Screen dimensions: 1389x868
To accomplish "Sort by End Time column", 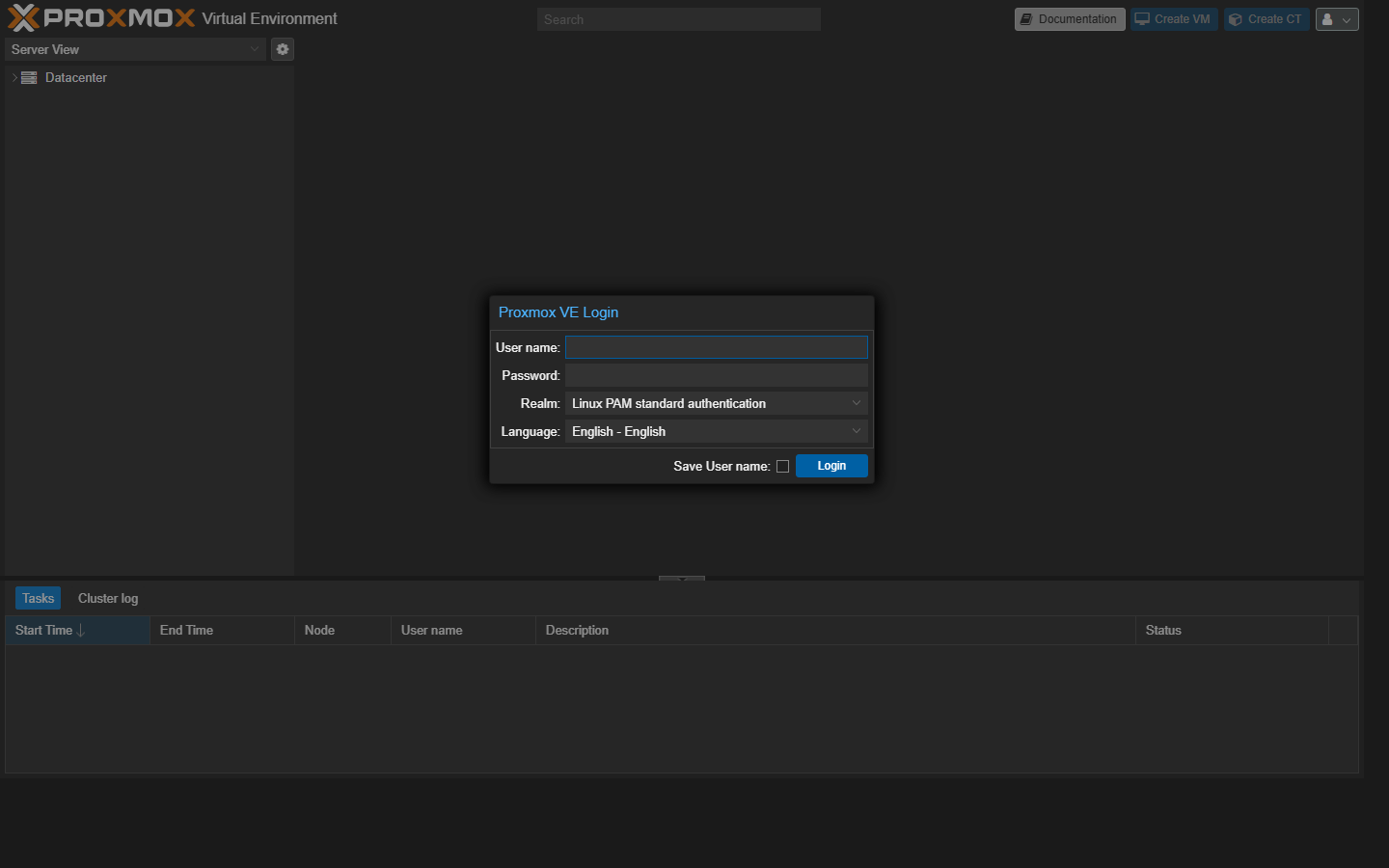I will [222, 630].
